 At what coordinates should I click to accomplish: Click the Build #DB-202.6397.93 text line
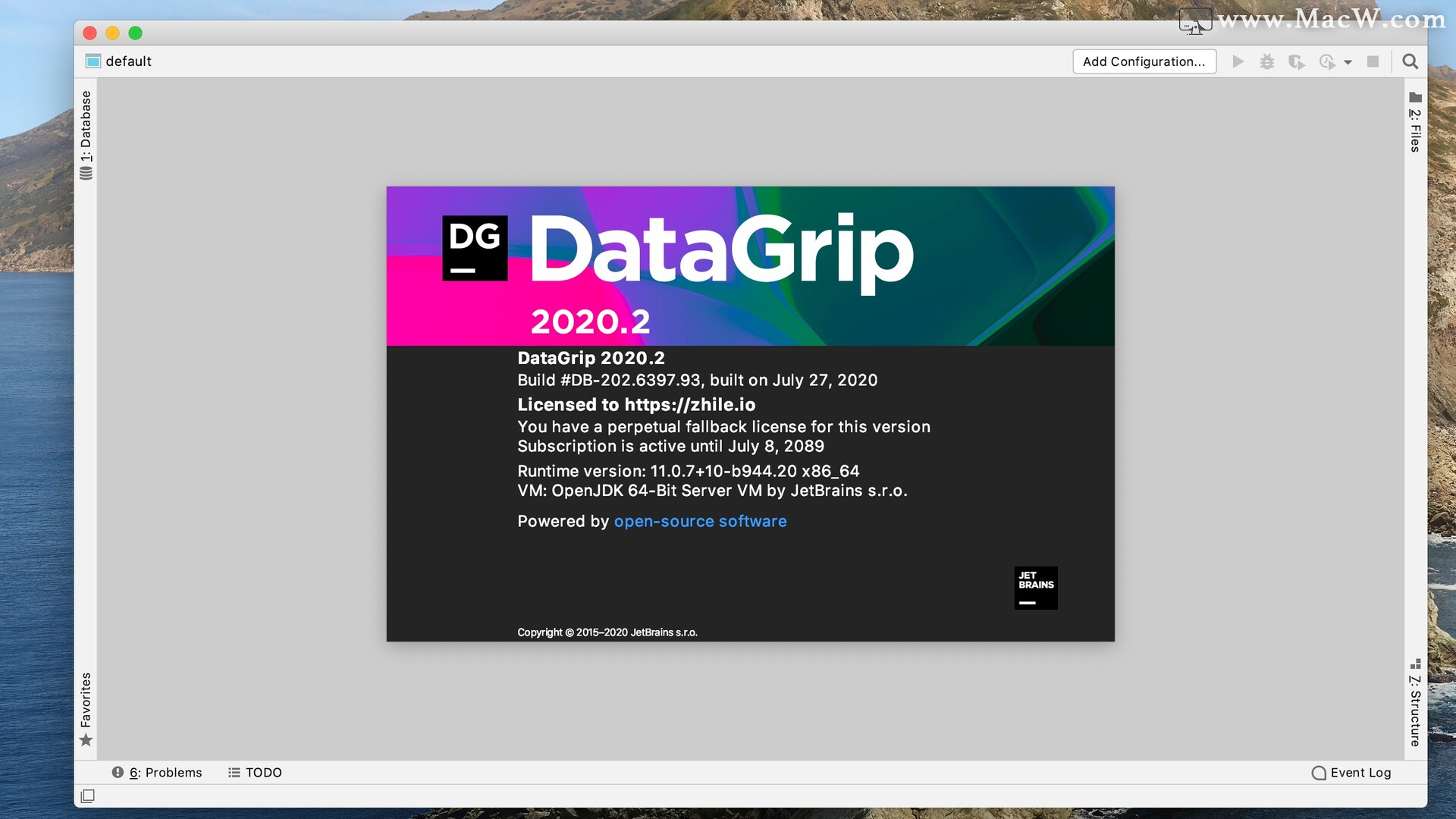697,380
